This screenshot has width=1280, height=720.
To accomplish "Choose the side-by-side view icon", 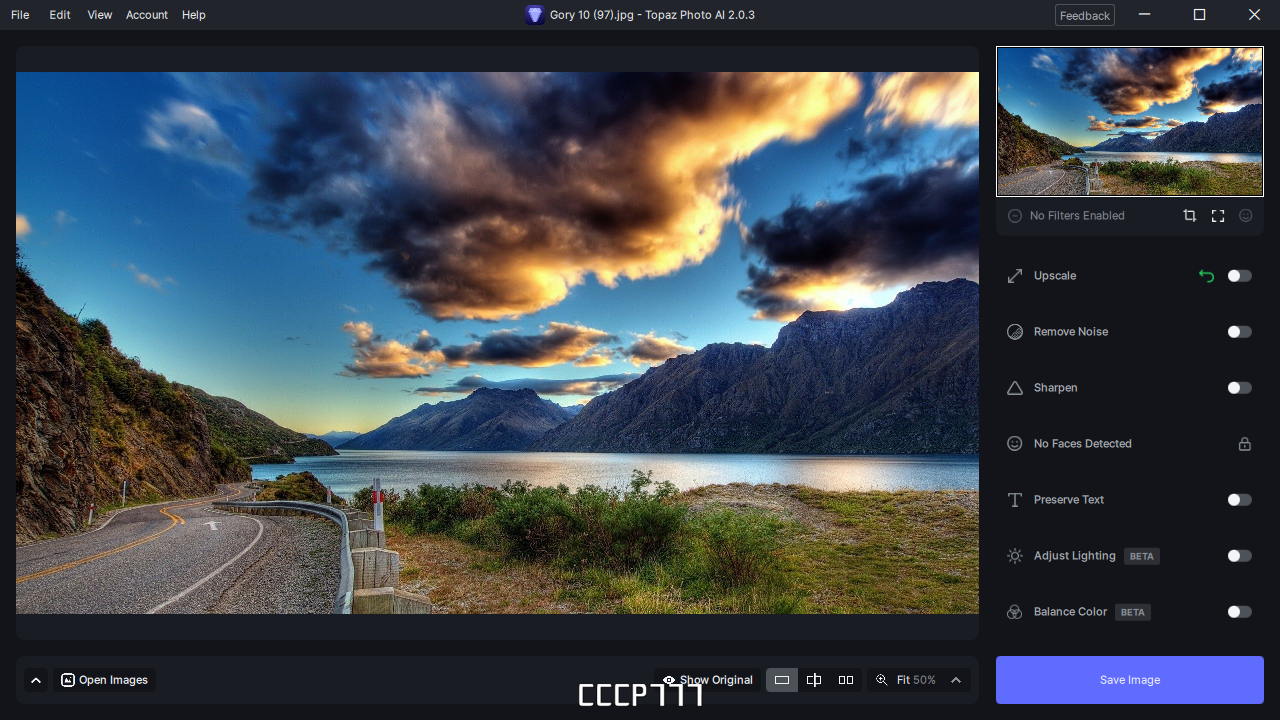I will point(846,679).
